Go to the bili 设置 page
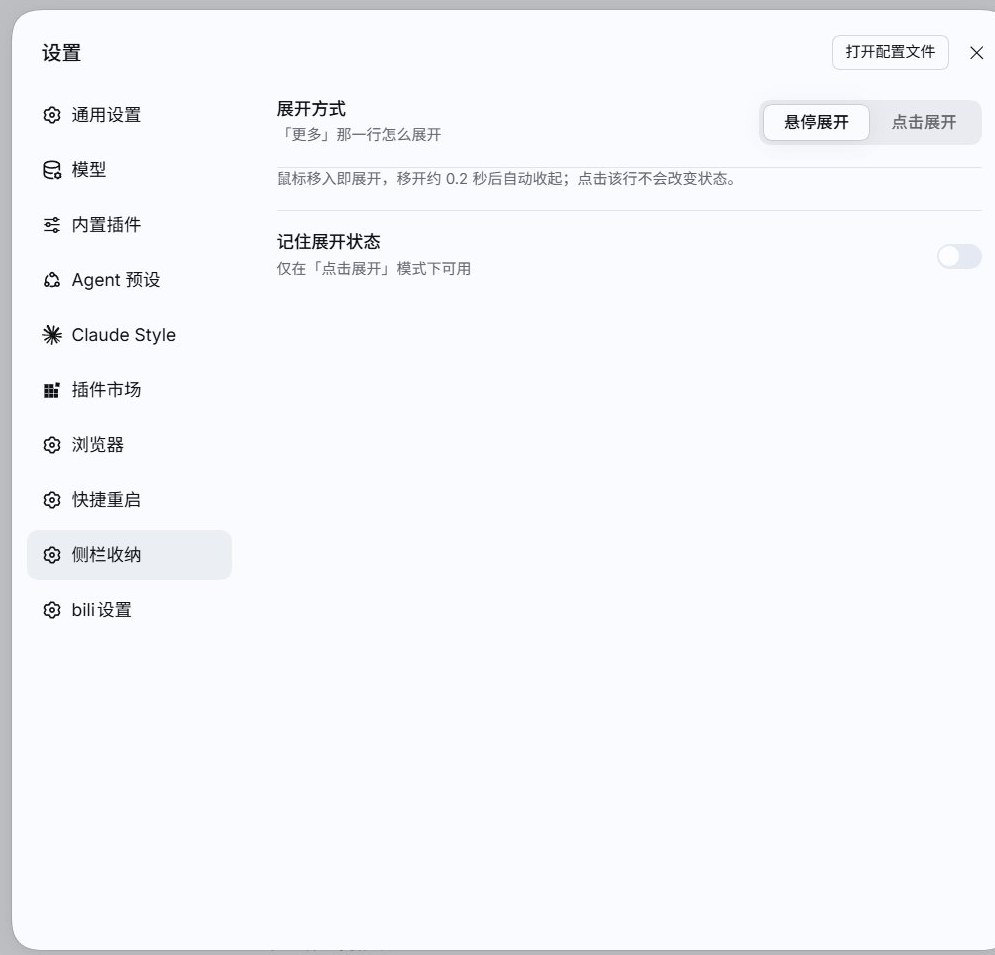 tap(129, 610)
